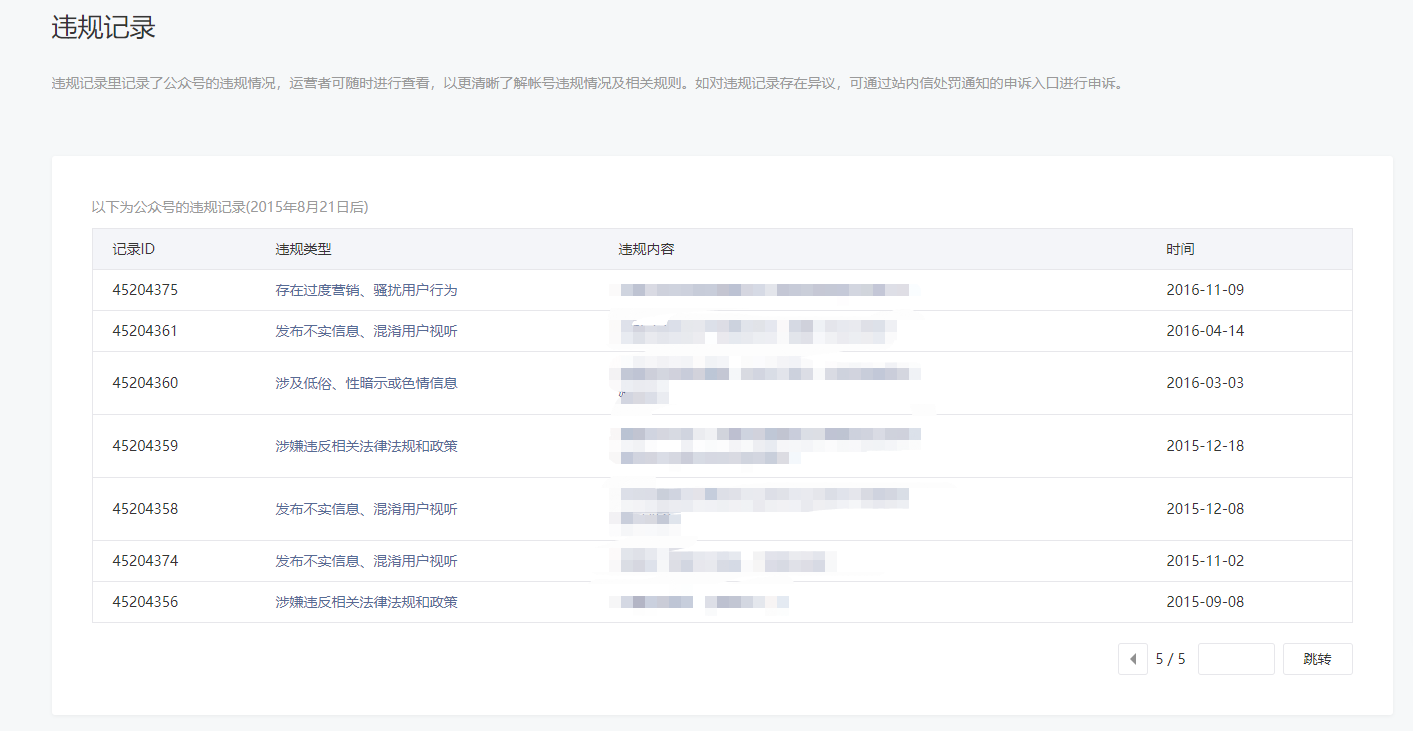
Task: Open the 涉及低俗、性暗示或色情信息 violation link
Action: pyautogui.click(x=366, y=383)
